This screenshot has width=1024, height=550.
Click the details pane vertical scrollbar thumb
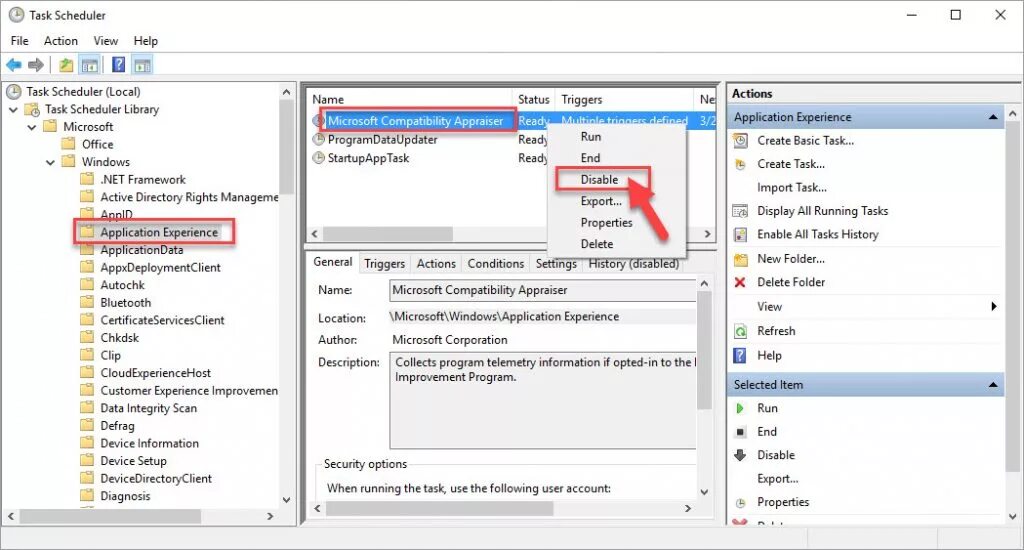click(704, 350)
